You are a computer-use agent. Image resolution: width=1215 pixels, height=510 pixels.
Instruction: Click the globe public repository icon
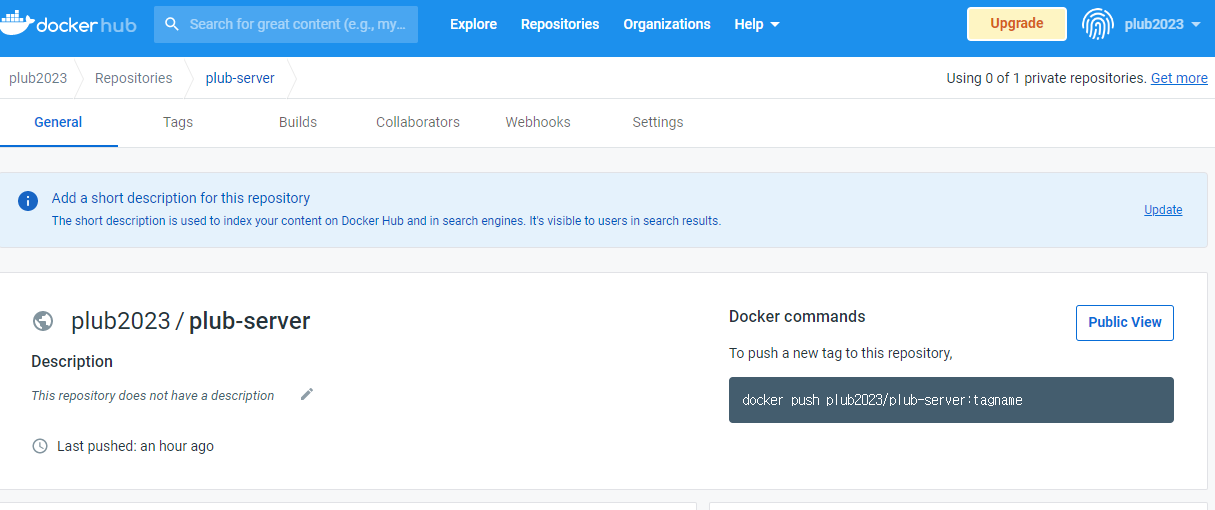click(43, 321)
